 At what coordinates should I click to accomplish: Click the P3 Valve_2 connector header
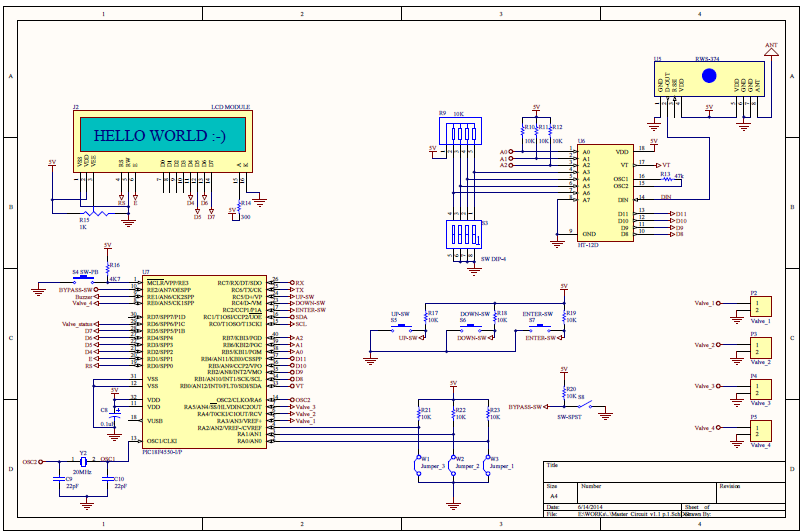point(760,348)
